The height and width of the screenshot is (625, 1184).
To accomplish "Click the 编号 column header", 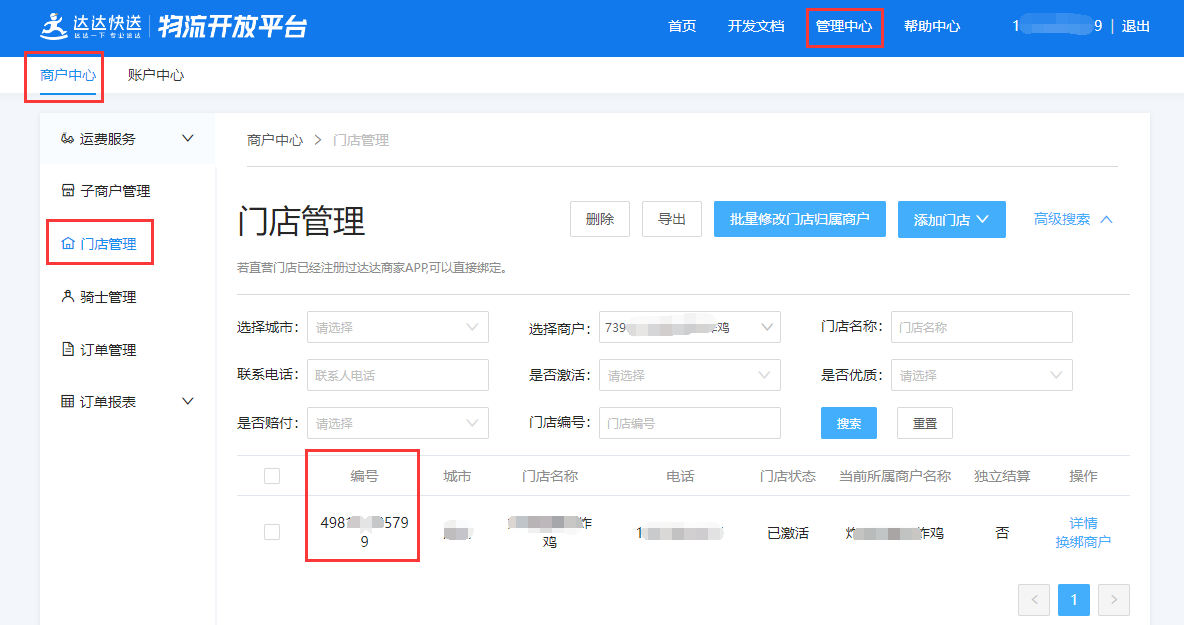I will [x=364, y=476].
